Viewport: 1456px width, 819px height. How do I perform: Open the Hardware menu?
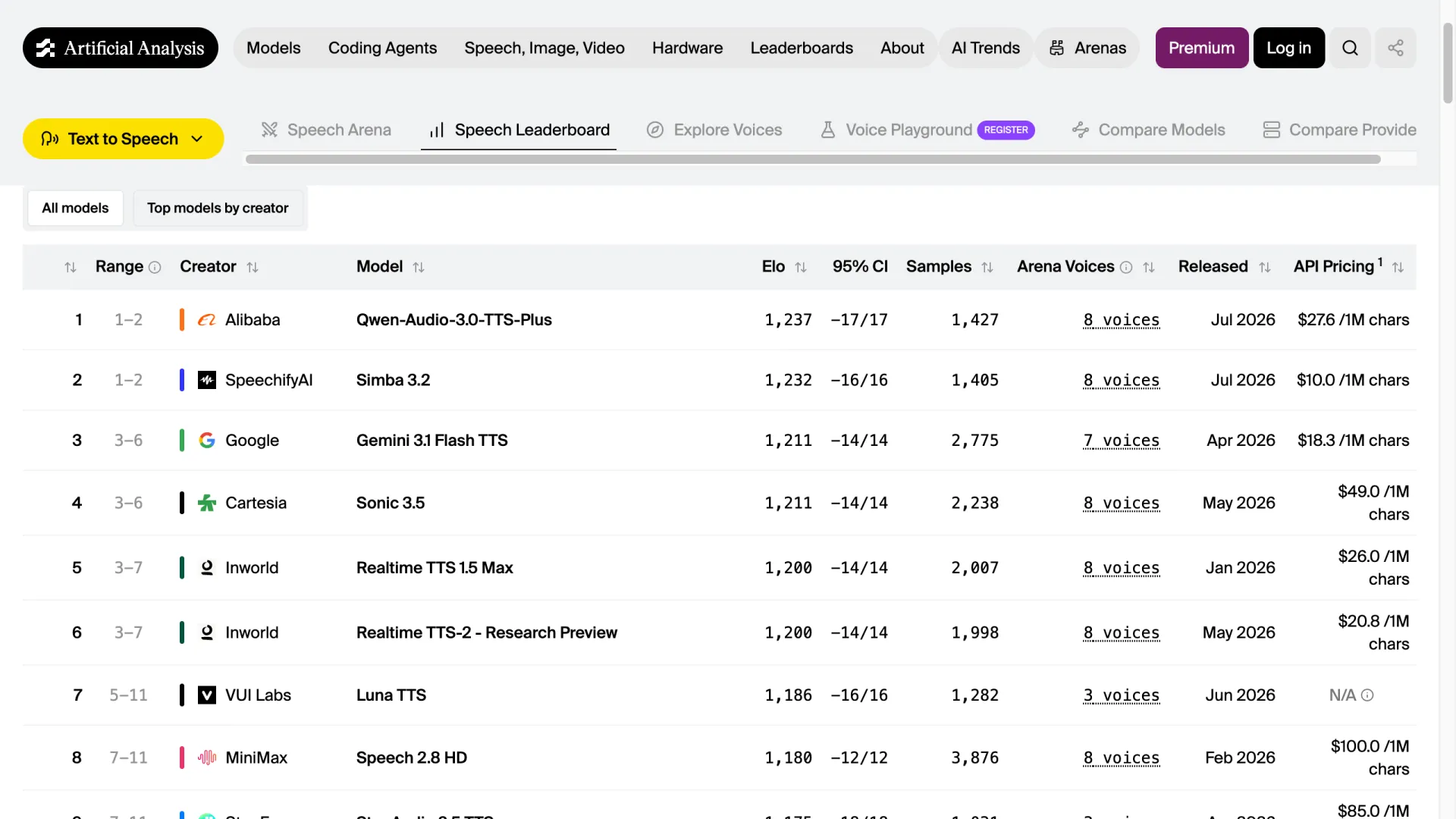687,48
